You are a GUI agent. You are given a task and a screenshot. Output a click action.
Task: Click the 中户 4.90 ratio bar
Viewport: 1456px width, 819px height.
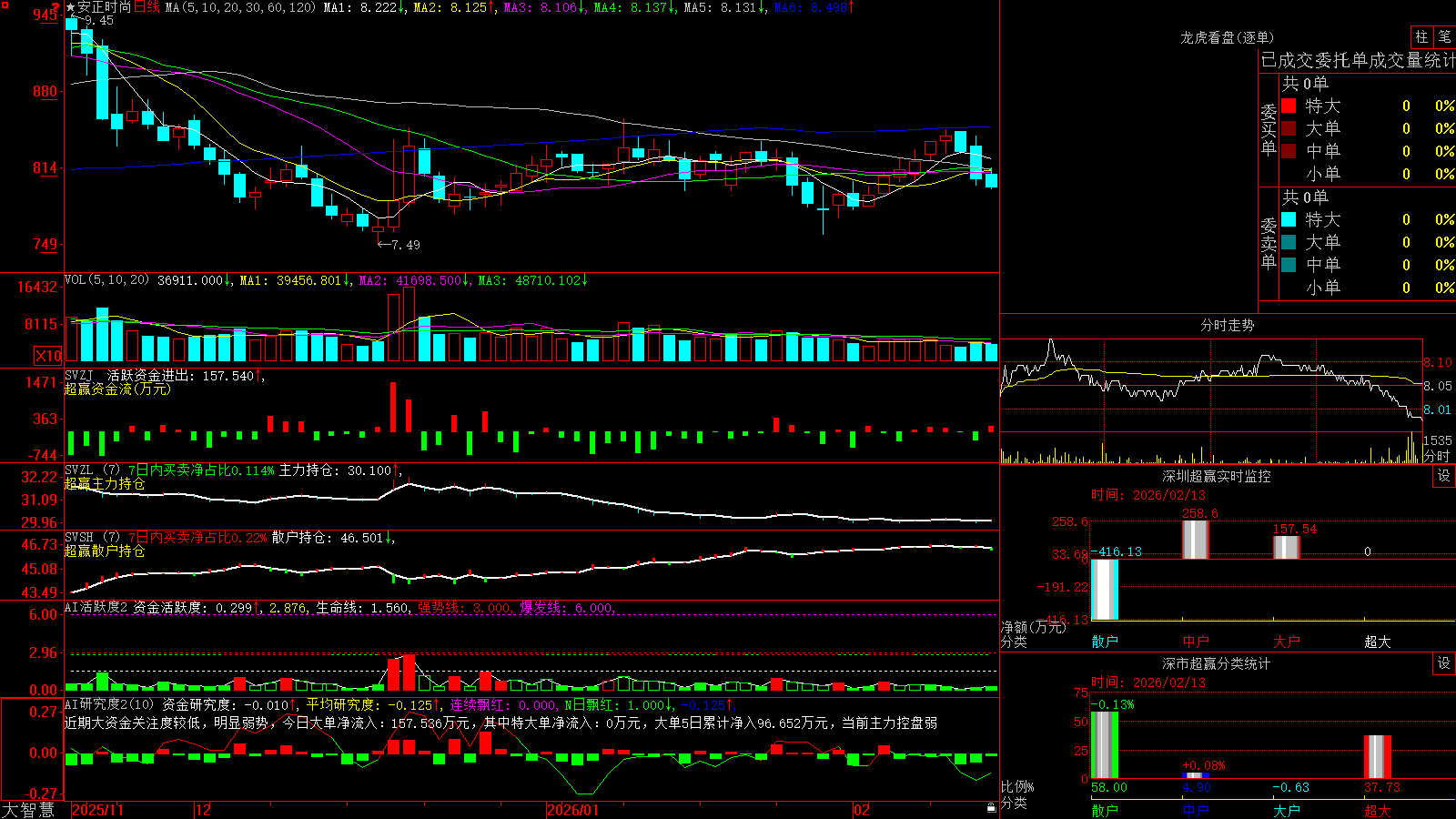pos(1196,775)
